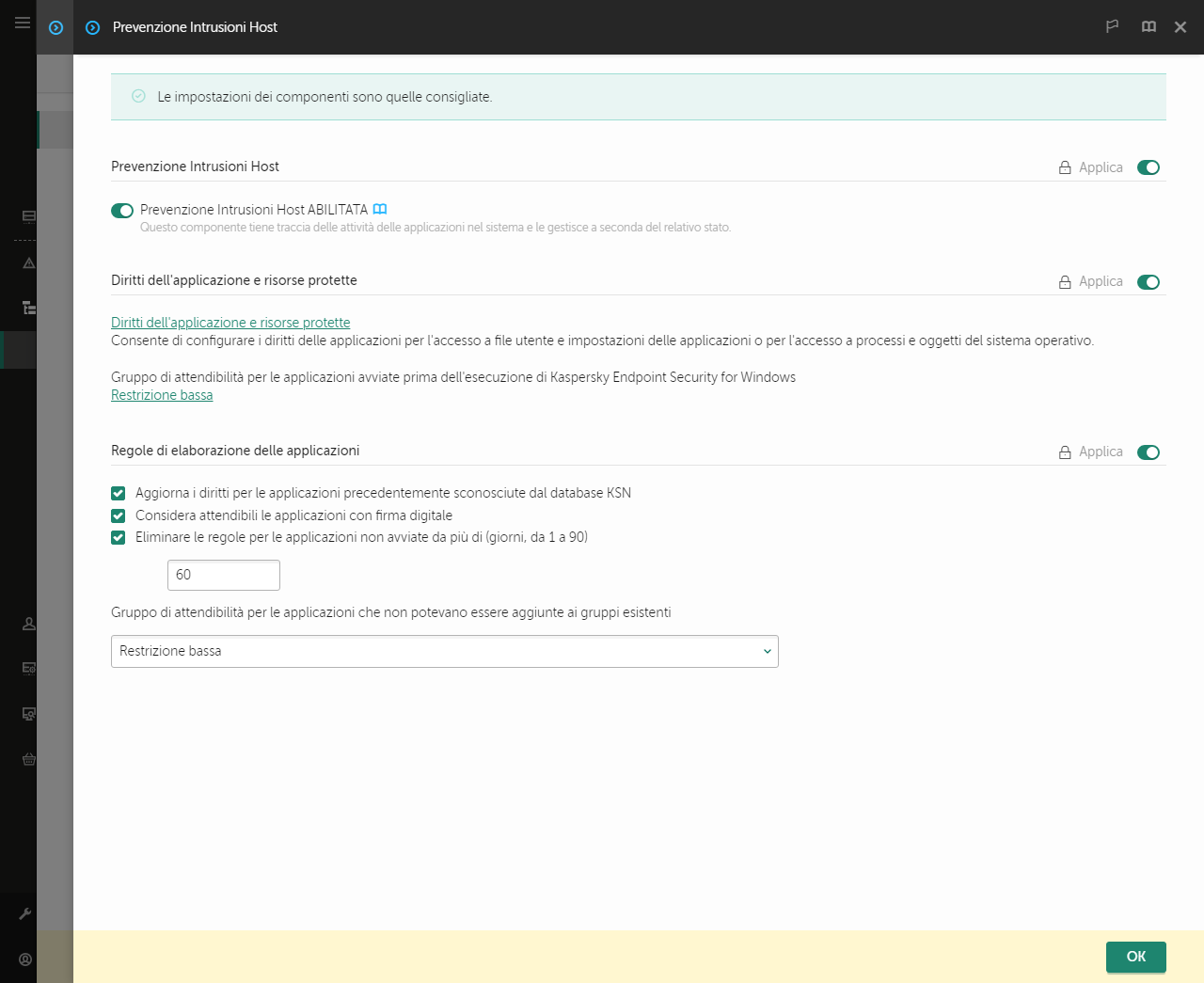Click the 60 days input field
This screenshot has height=983, width=1204.
(x=223, y=575)
